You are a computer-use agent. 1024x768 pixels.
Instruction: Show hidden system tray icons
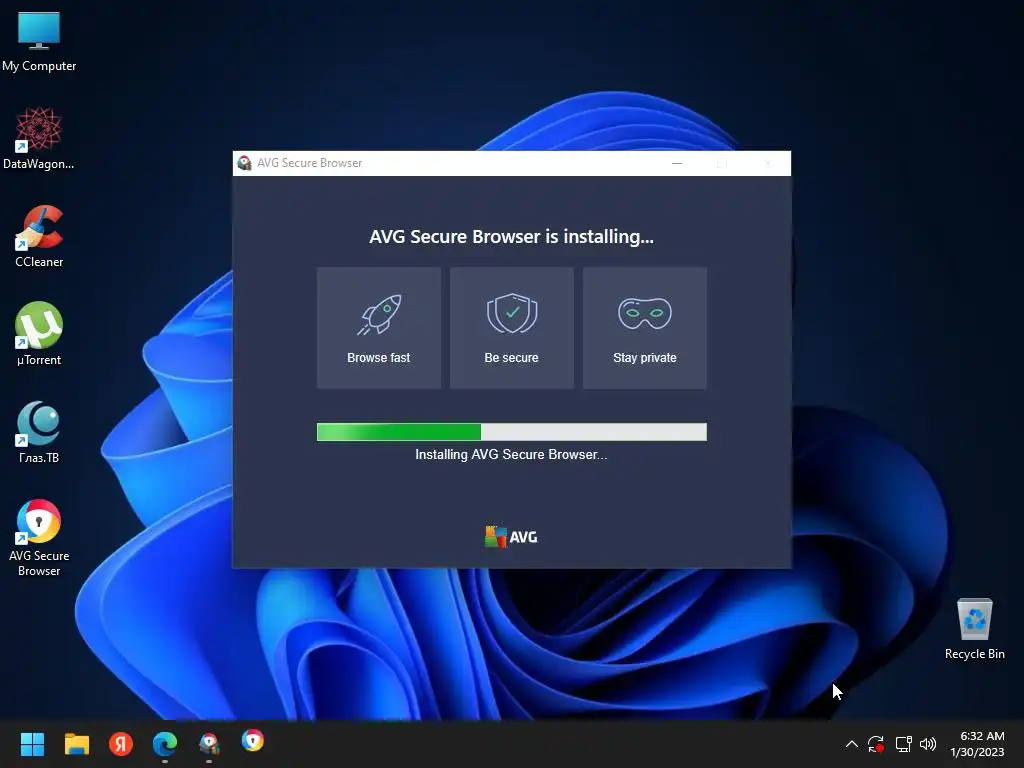[852, 744]
